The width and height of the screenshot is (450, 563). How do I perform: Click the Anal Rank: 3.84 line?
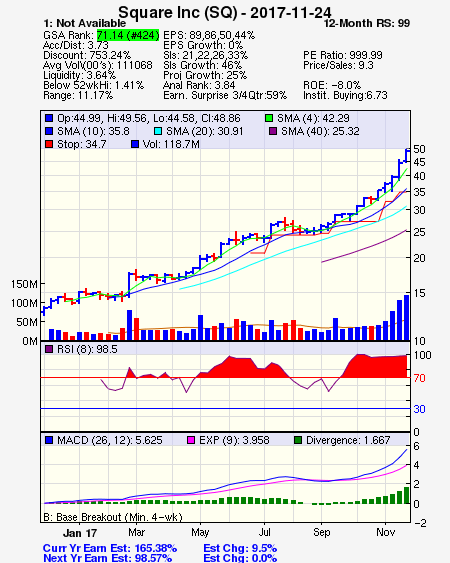pos(199,85)
